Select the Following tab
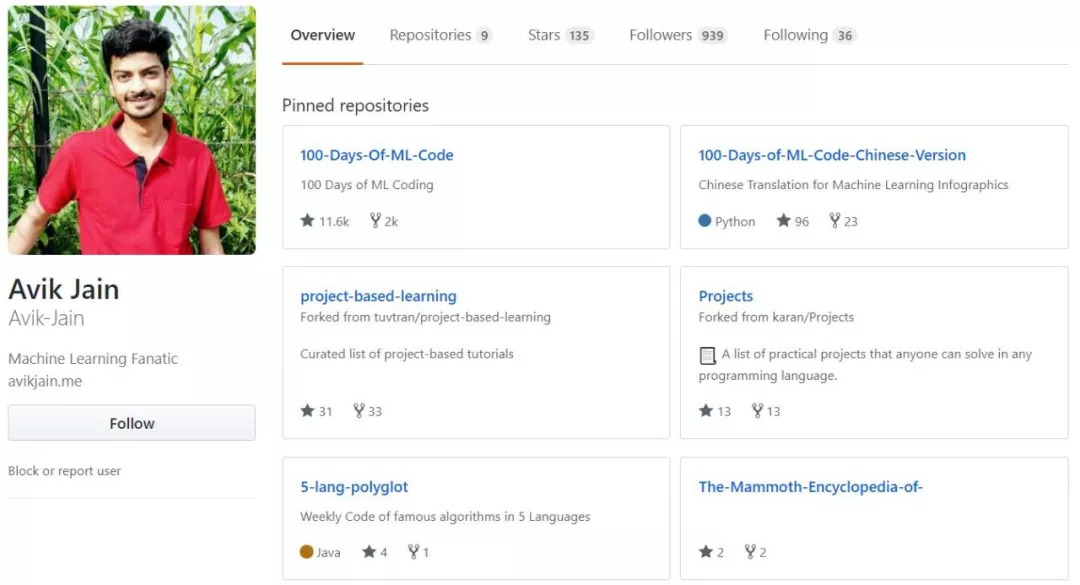The height and width of the screenshot is (585, 1080). [809, 35]
